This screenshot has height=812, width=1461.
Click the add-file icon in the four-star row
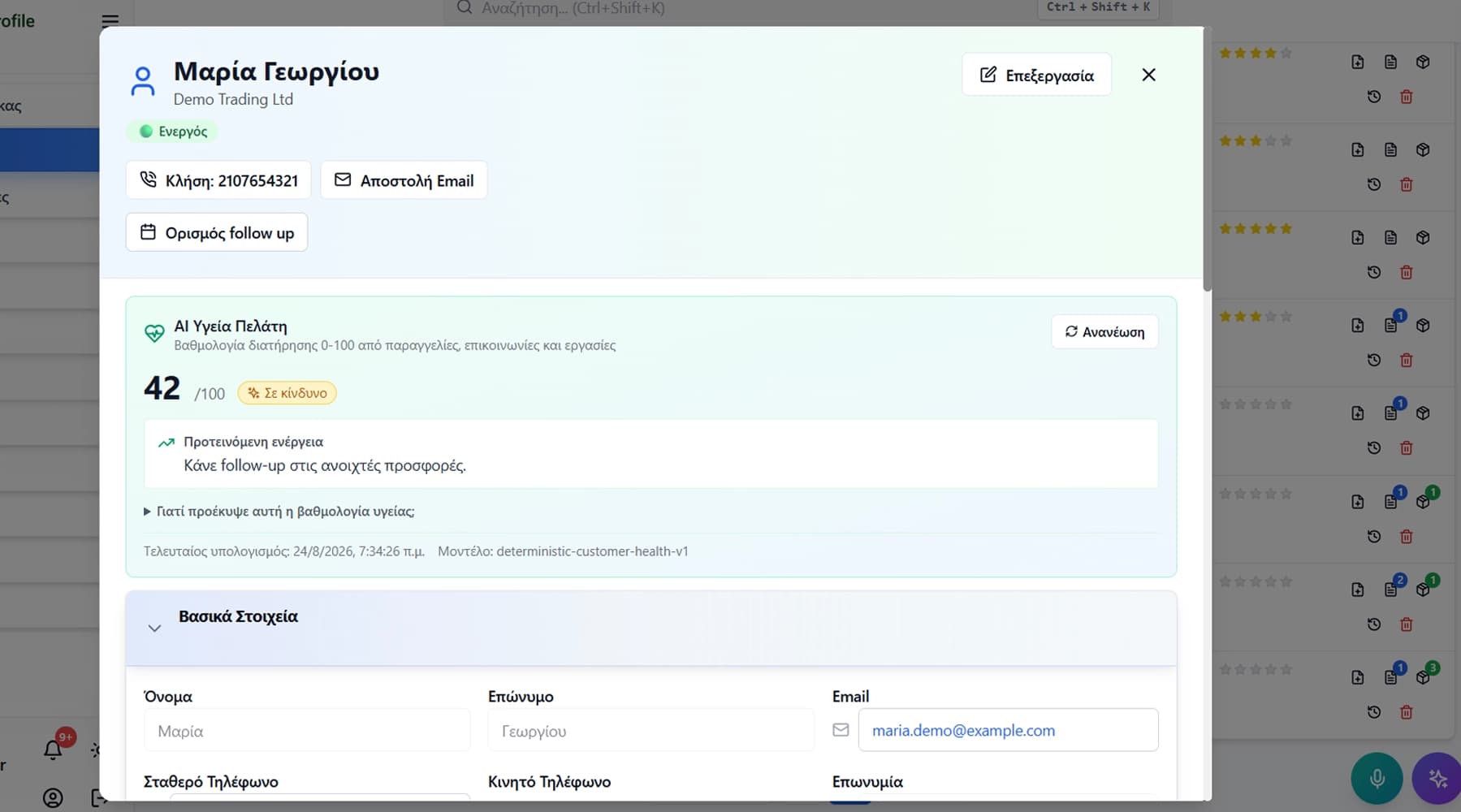point(1358,62)
